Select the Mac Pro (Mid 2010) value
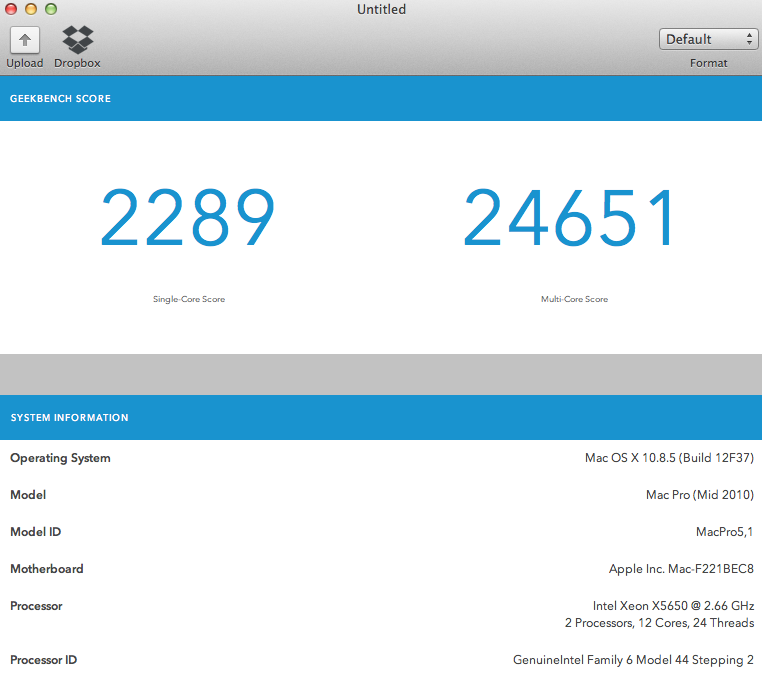762x678 pixels. [700, 495]
